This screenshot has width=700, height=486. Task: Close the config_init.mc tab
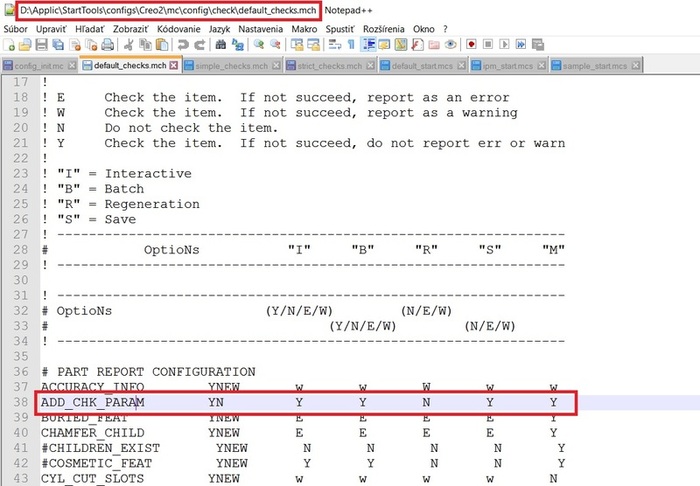(x=72, y=65)
